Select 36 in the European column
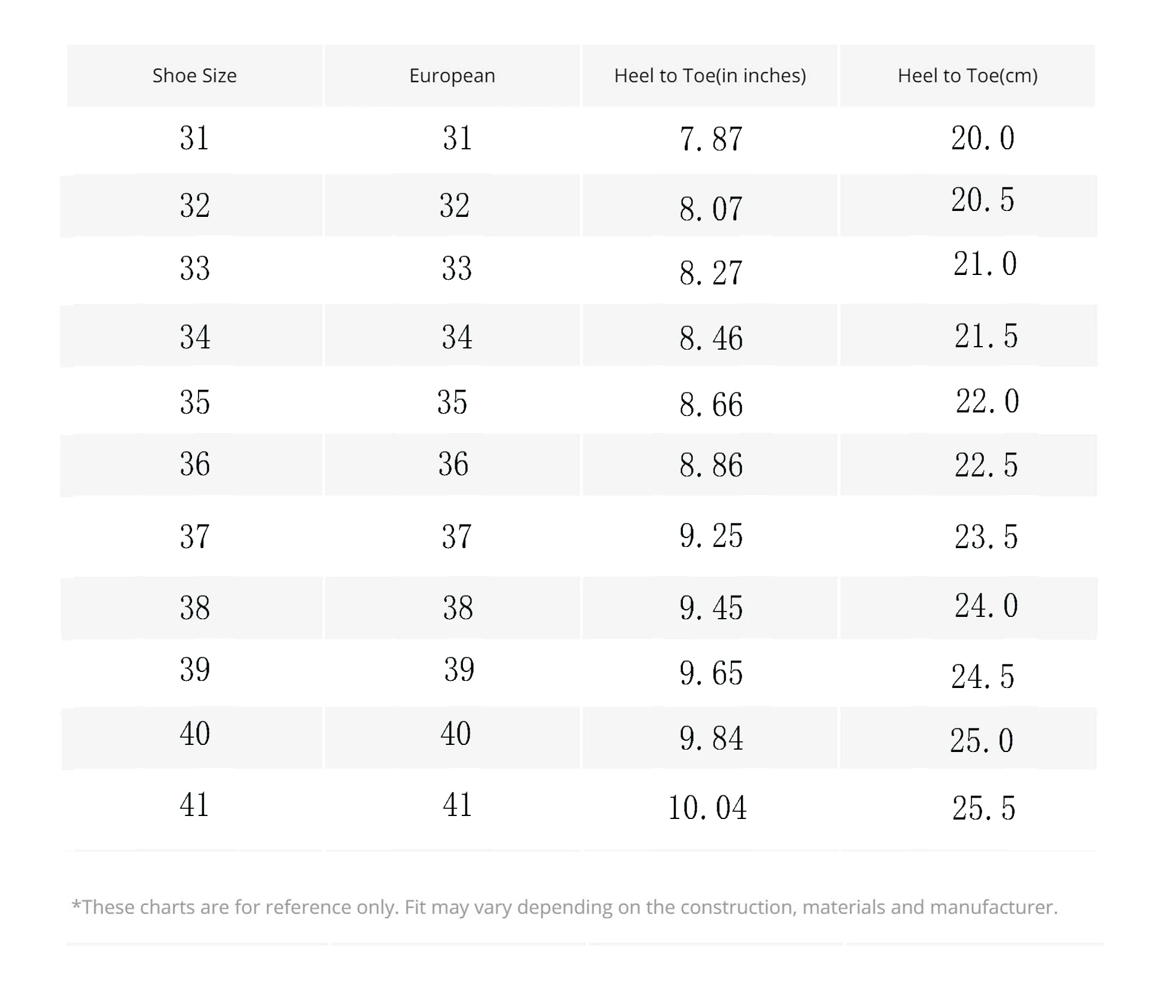The height and width of the screenshot is (1008, 1176). pyautogui.click(x=453, y=464)
